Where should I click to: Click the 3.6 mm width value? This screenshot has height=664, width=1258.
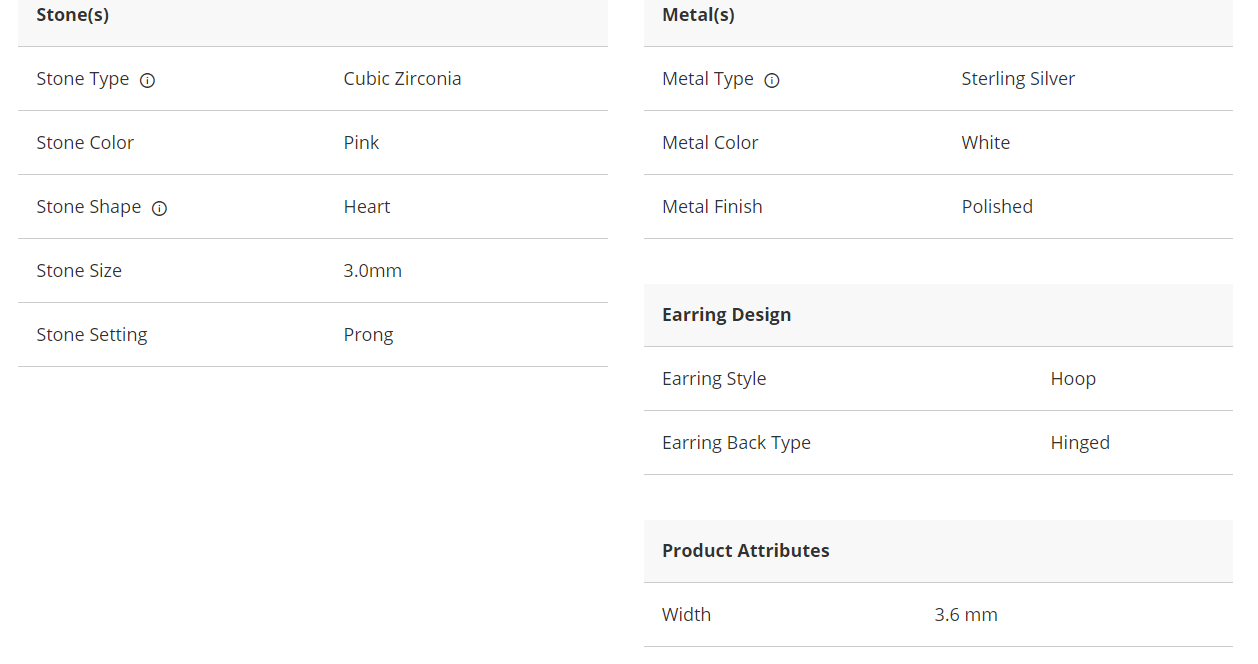(x=966, y=615)
